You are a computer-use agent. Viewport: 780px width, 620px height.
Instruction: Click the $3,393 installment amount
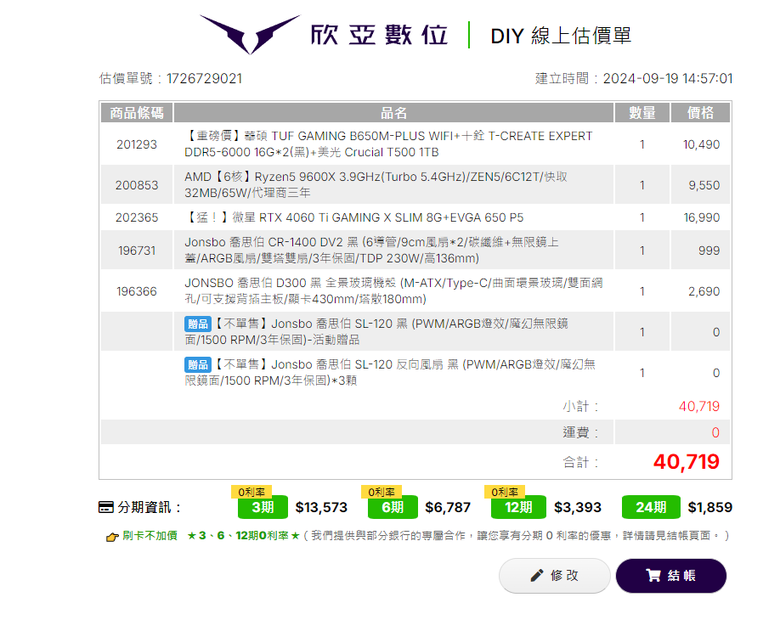578,508
